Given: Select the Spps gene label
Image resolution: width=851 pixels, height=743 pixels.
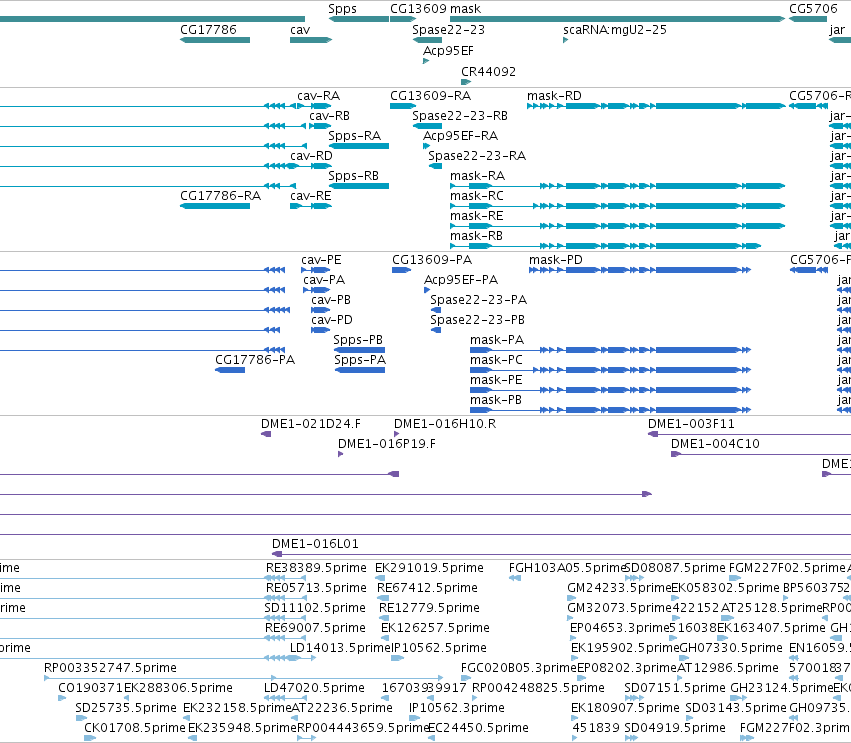Looking at the screenshot, I should pyautogui.click(x=342, y=9).
